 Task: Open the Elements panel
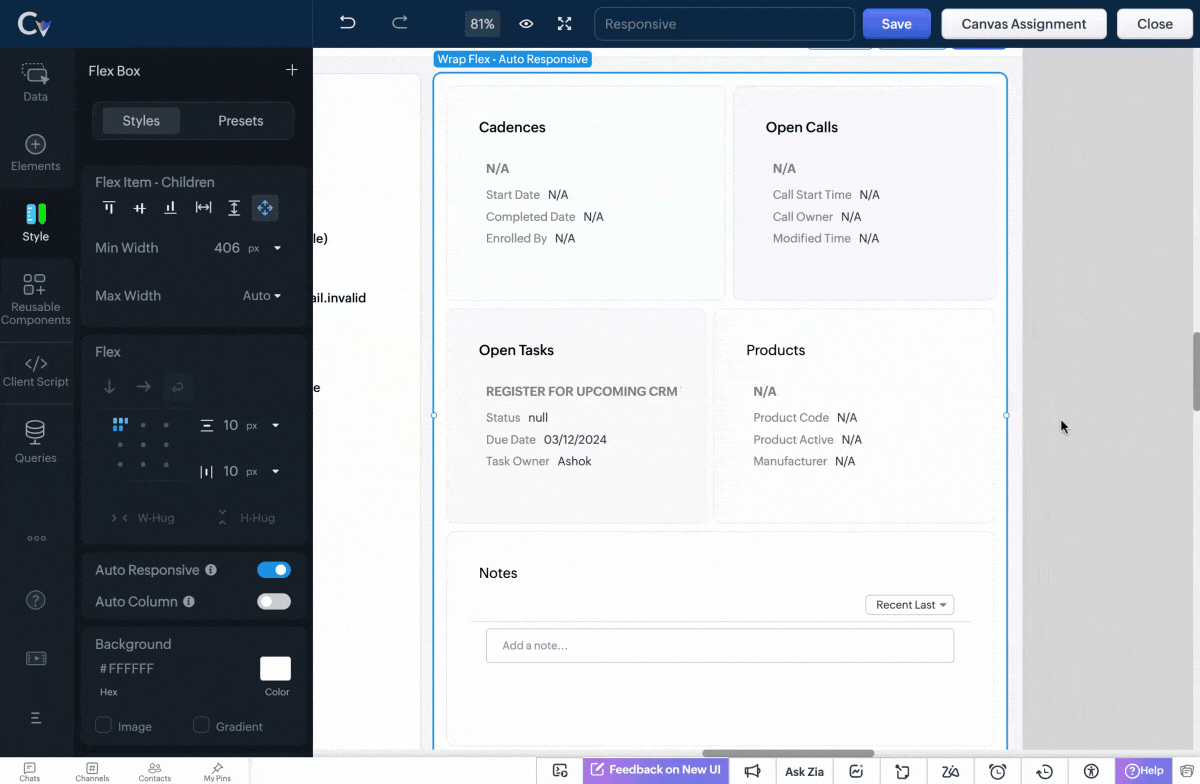[x=36, y=153]
